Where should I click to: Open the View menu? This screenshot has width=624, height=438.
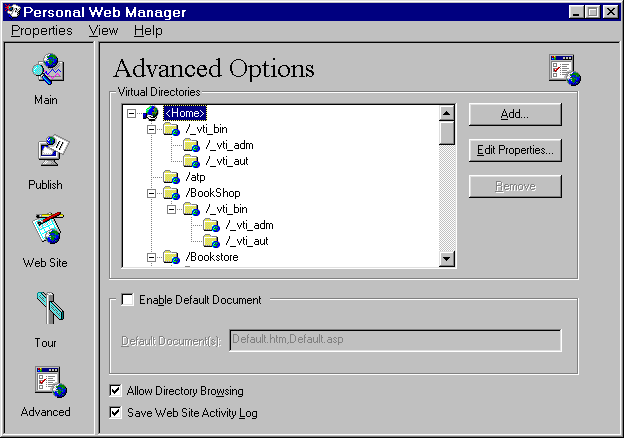(103, 31)
